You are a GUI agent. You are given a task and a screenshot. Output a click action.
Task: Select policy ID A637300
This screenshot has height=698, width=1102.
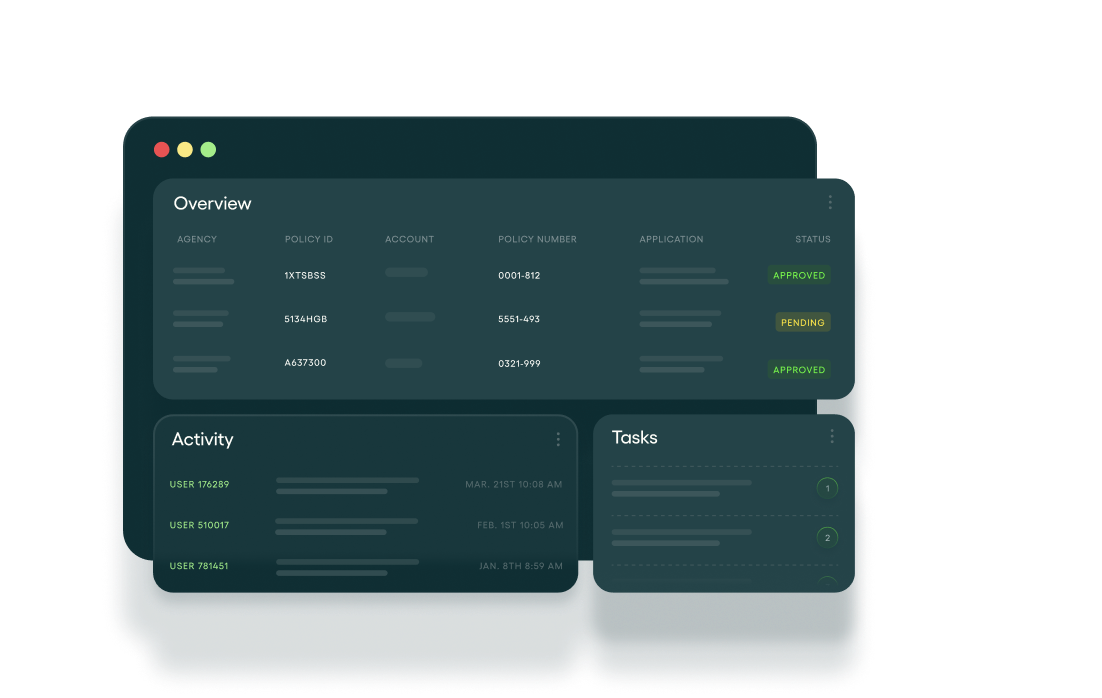tap(305, 363)
